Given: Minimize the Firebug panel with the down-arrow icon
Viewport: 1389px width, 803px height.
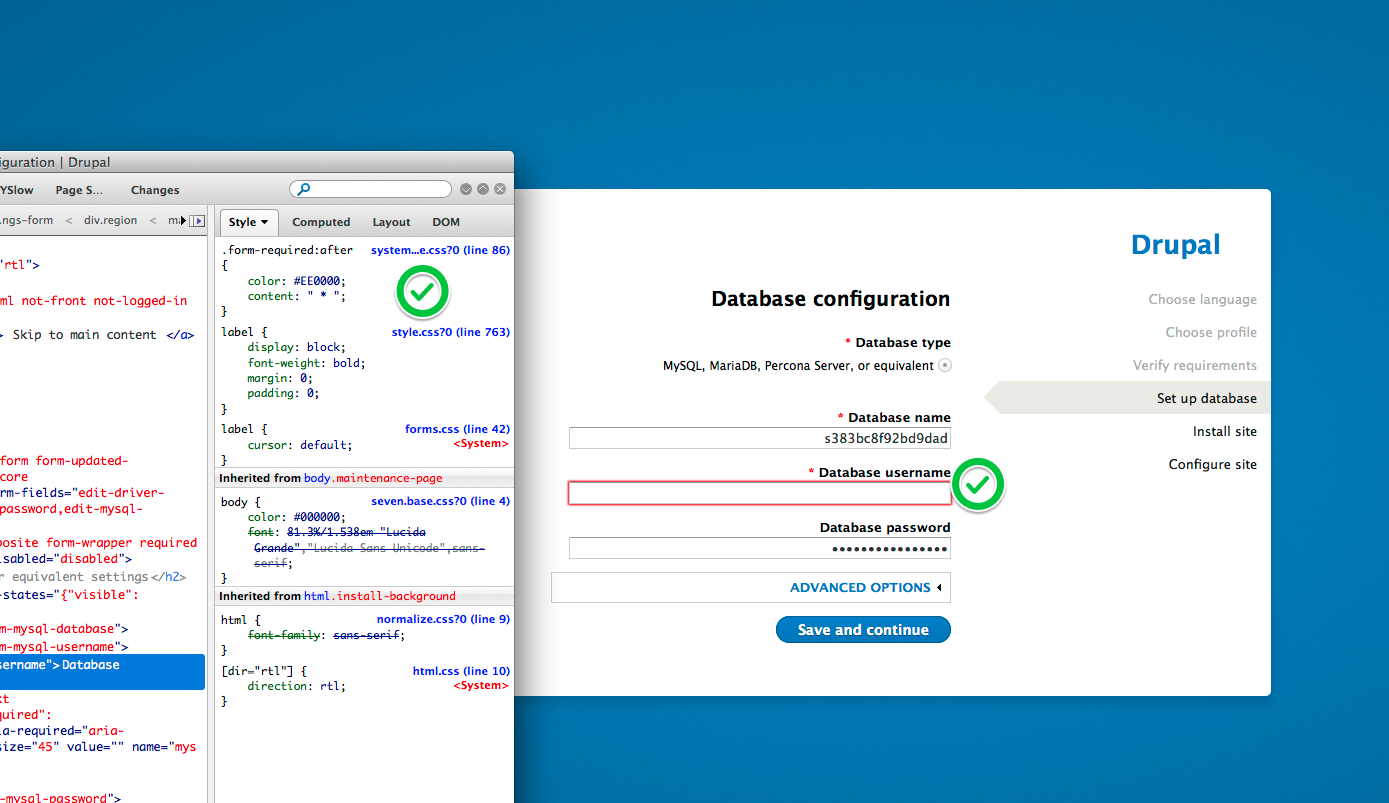Looking at the screenshot, I should [466, 189].
